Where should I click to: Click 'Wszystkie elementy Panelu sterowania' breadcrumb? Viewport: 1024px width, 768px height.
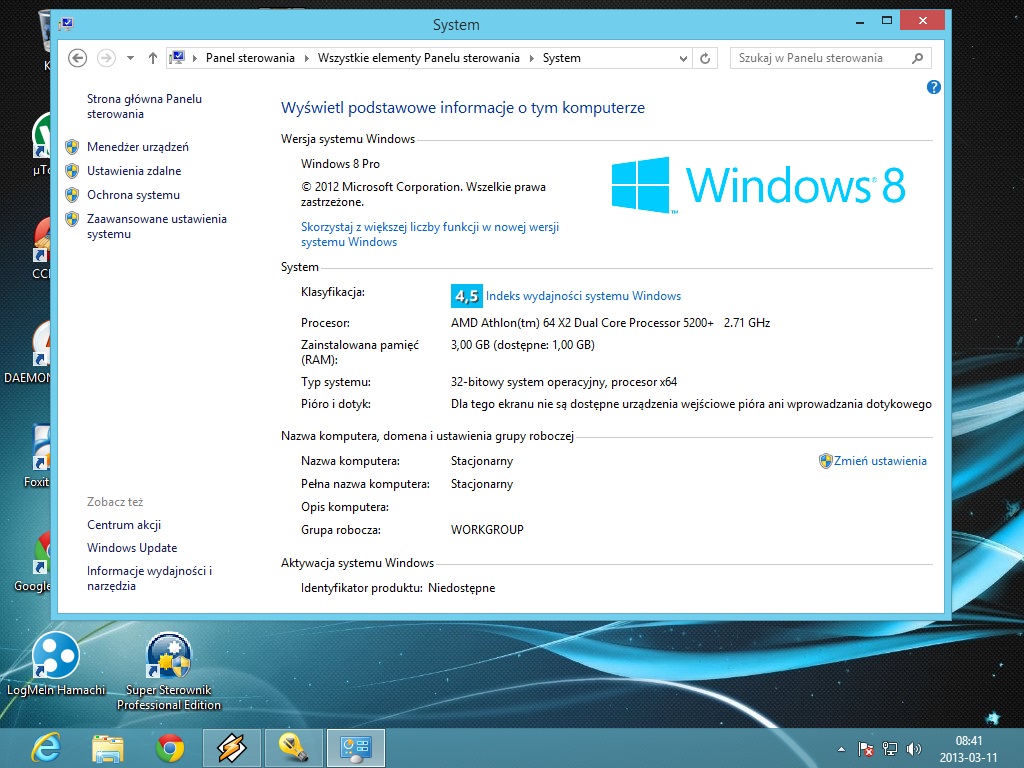pos(419,58)
